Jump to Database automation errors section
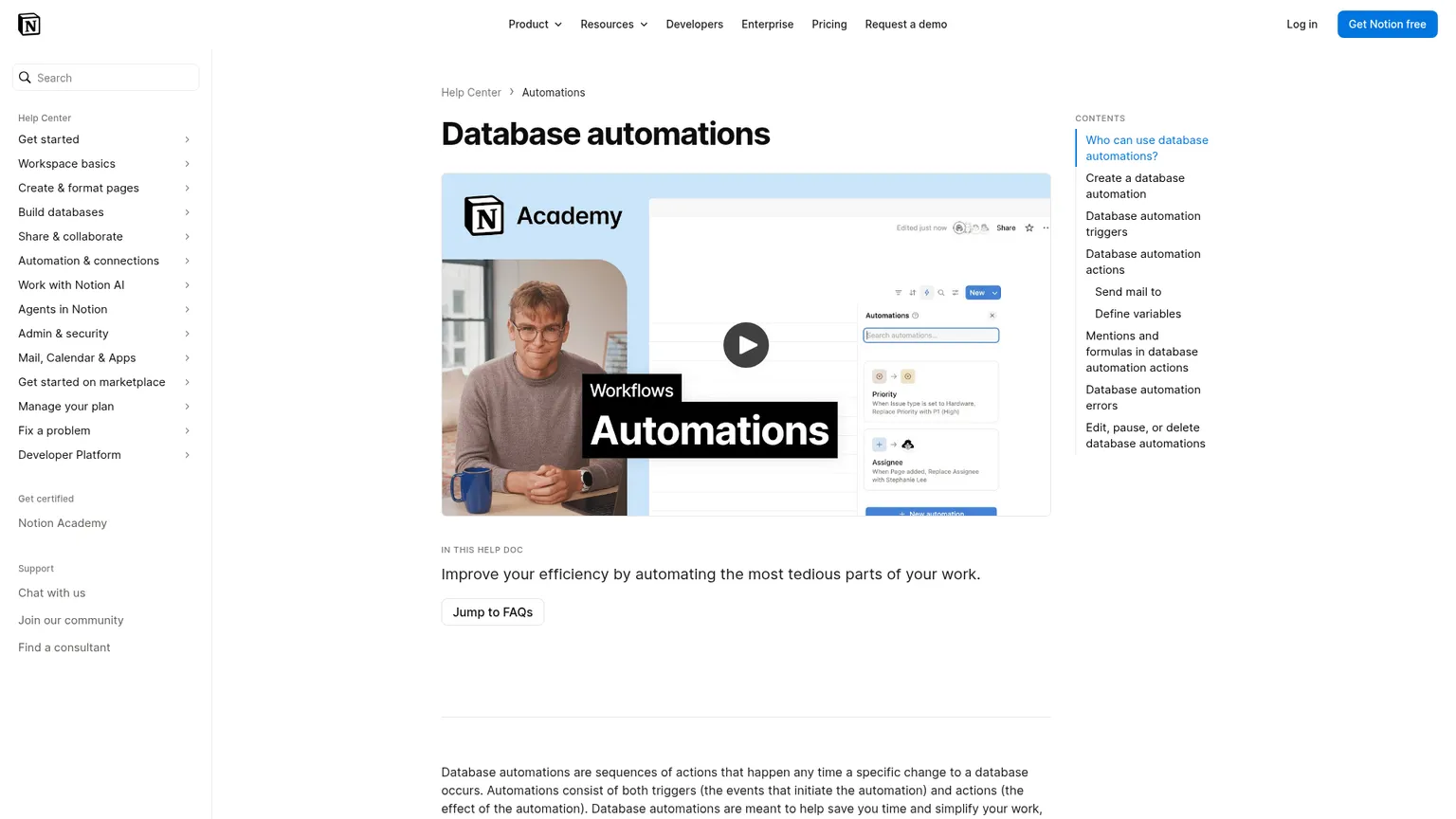Image resolution: width=1456 pixels, height=819 pixels. pos(1143,397)
